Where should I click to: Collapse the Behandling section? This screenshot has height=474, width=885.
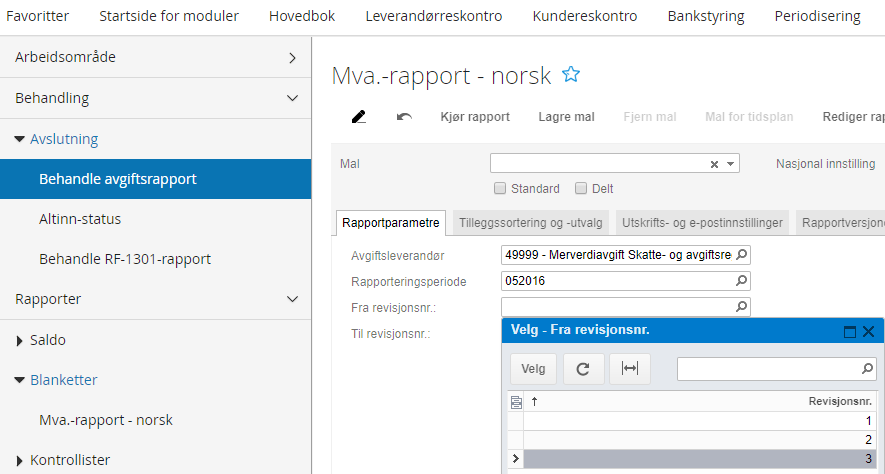click(292, 98)
